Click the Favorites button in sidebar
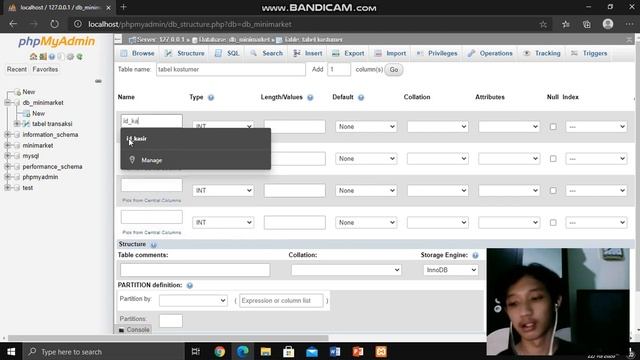 click(45, 69)
